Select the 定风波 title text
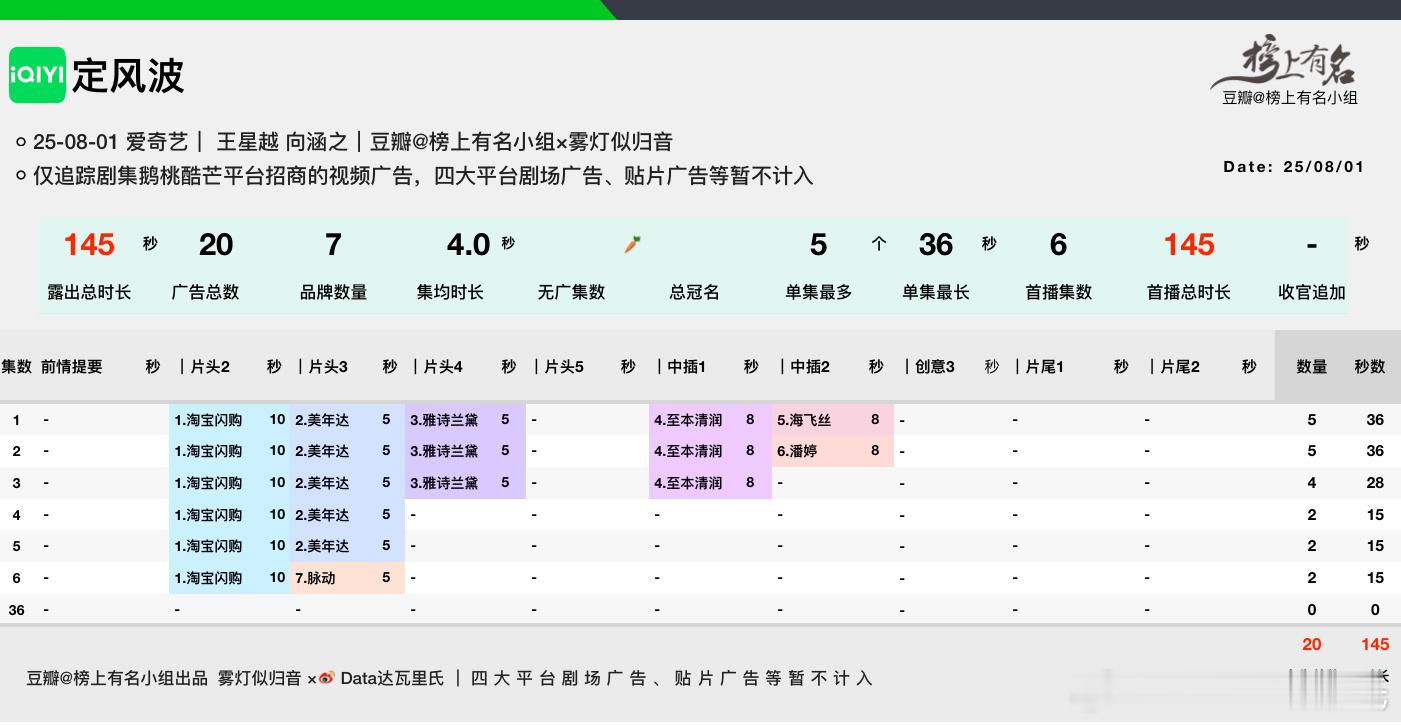1401x726 pixels. pos(128,76)
